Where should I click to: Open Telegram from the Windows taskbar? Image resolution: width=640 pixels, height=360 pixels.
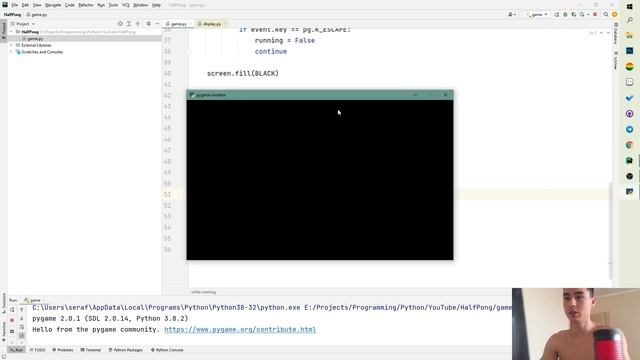point(629,129)
